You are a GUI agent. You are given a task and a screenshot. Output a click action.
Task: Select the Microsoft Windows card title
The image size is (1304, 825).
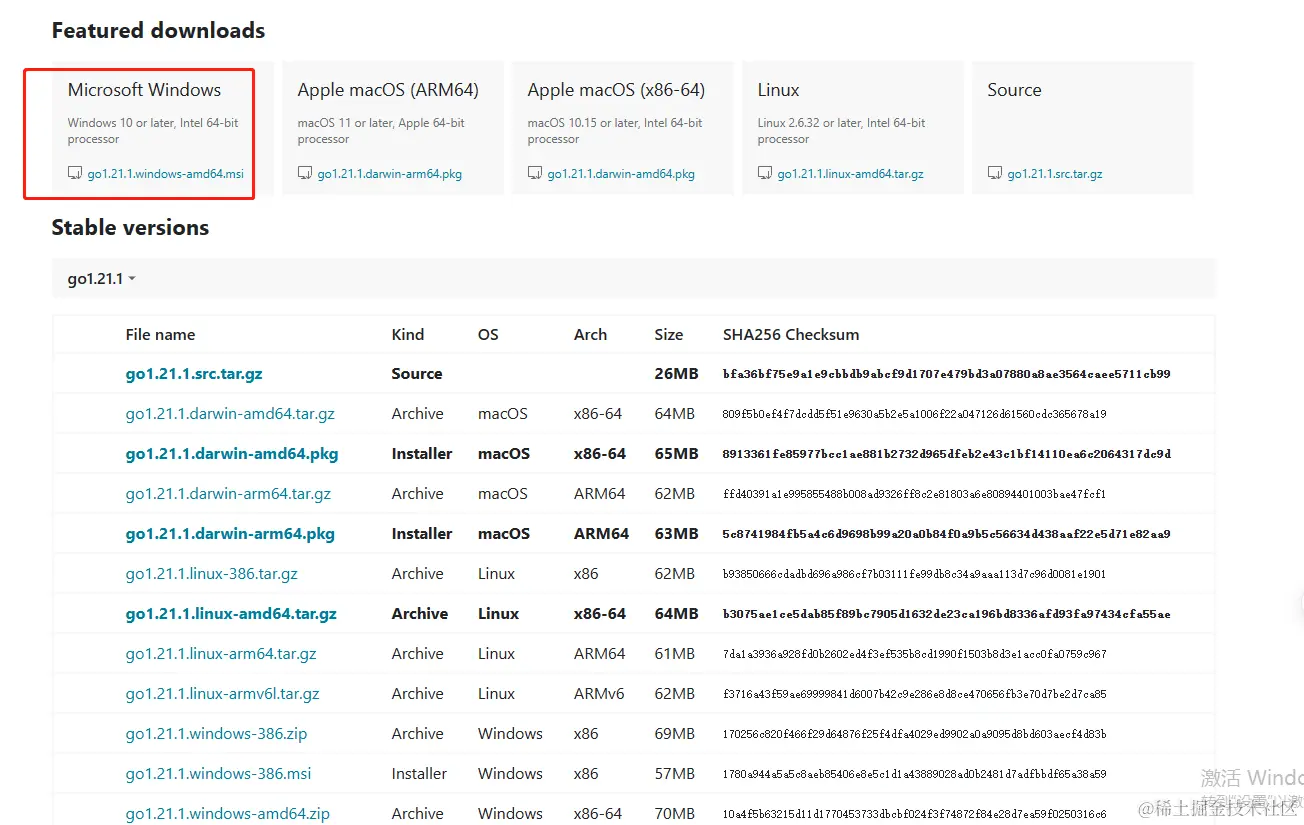[145, 90]
